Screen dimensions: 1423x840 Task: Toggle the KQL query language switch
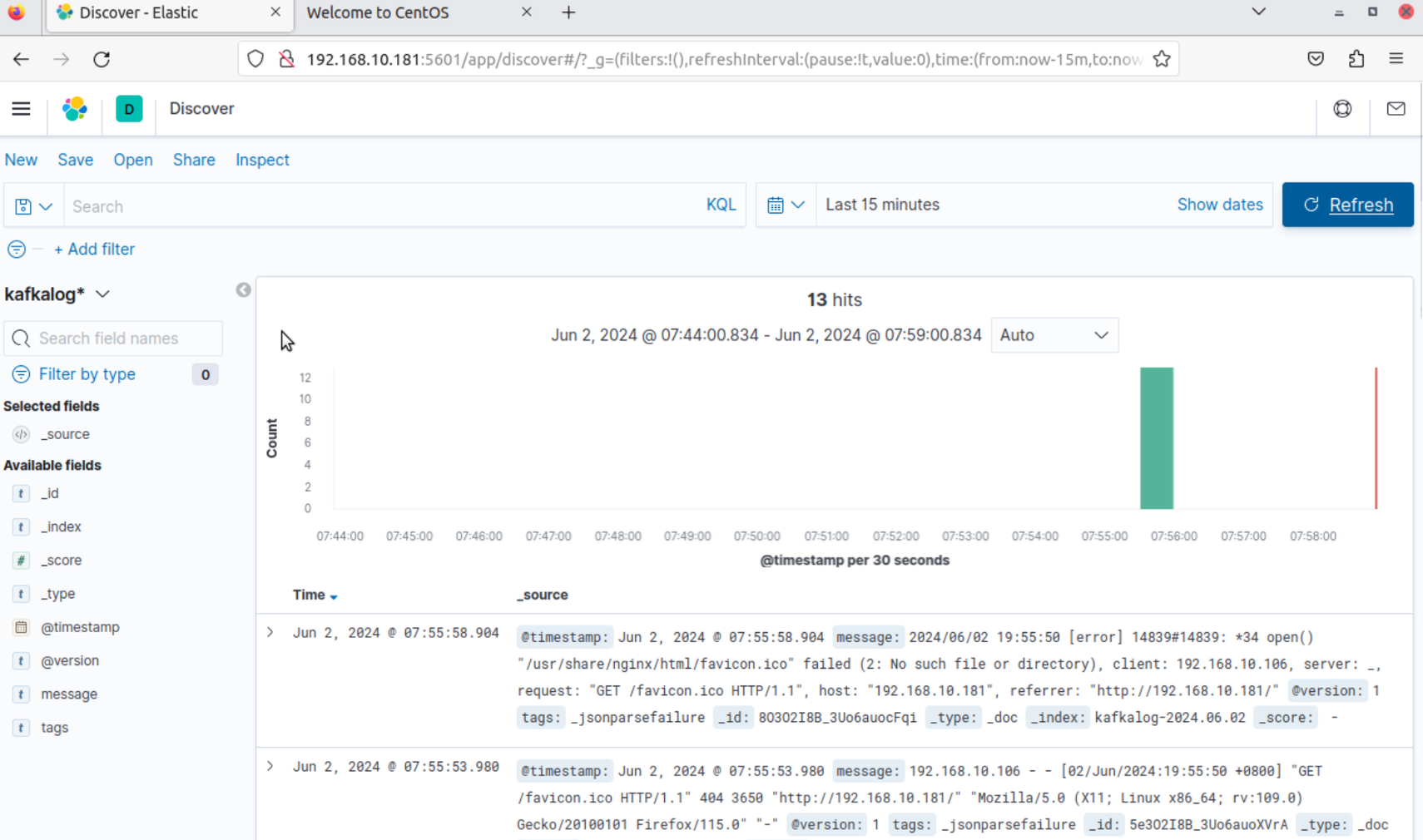[721, 205]
